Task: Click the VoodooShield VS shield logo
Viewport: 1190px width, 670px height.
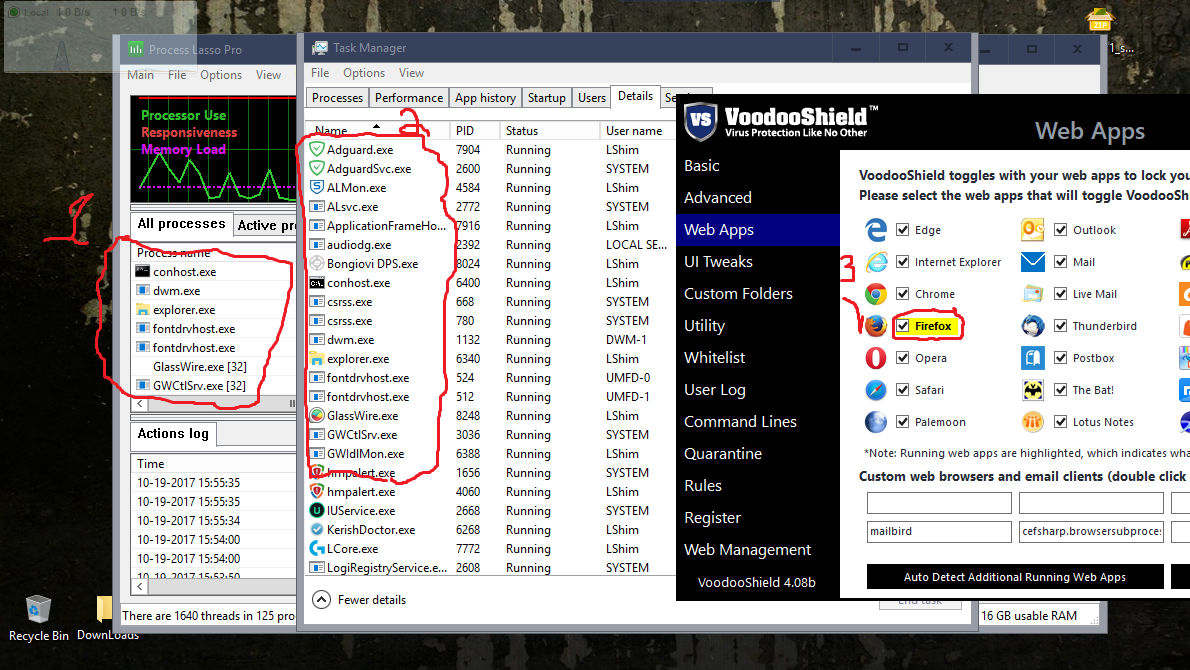Action: (x=700, y=121)
